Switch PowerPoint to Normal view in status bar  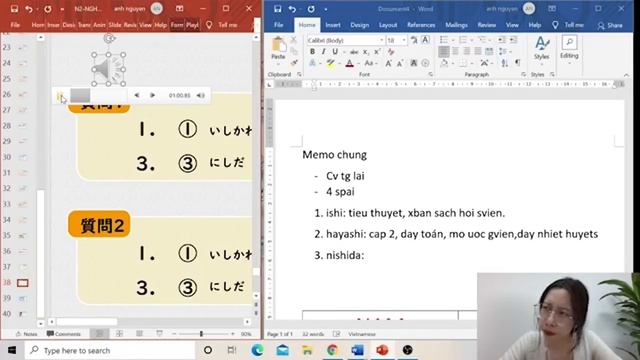click(x=99, y=333)
